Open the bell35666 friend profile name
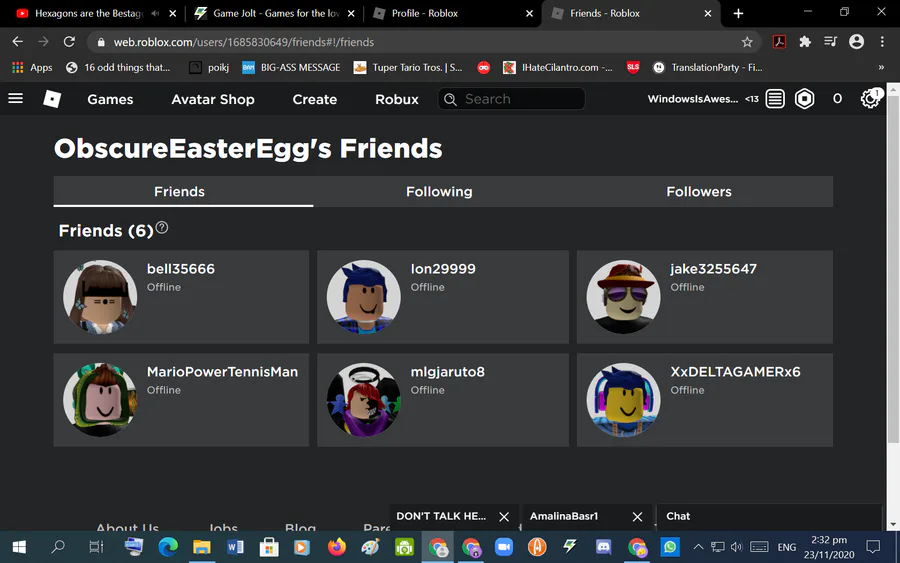900x563 pixels. click(181, 269)
